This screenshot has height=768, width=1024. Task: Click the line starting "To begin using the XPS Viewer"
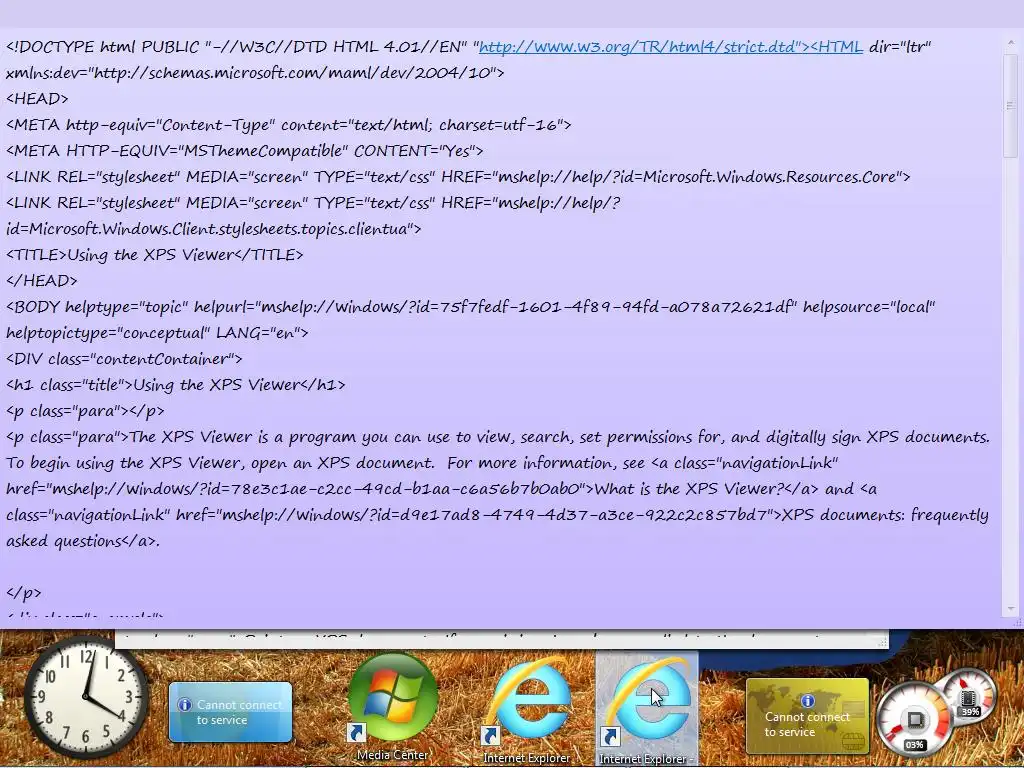point(422,463)
